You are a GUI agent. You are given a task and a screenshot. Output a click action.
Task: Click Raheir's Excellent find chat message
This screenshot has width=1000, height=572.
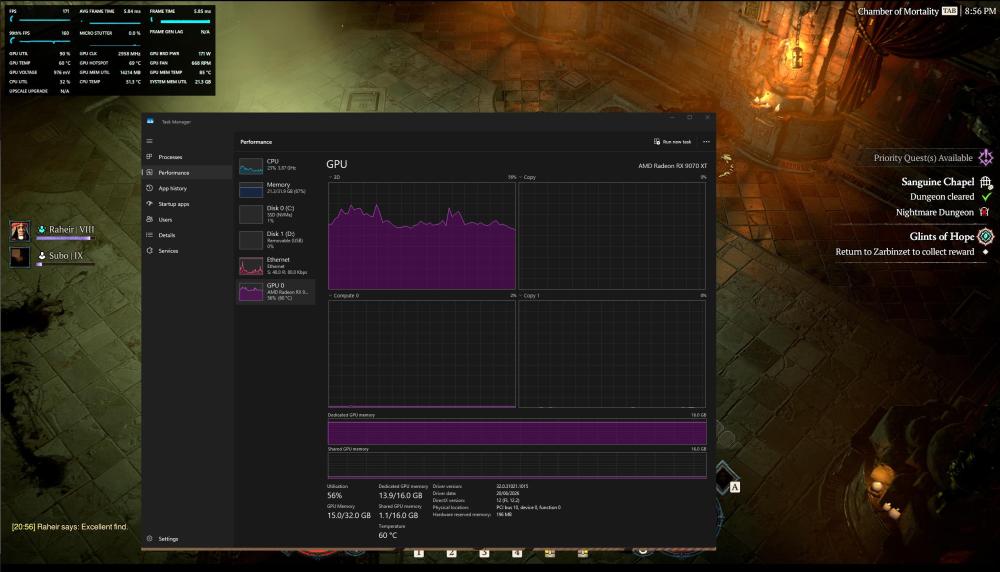coord(70,527)
